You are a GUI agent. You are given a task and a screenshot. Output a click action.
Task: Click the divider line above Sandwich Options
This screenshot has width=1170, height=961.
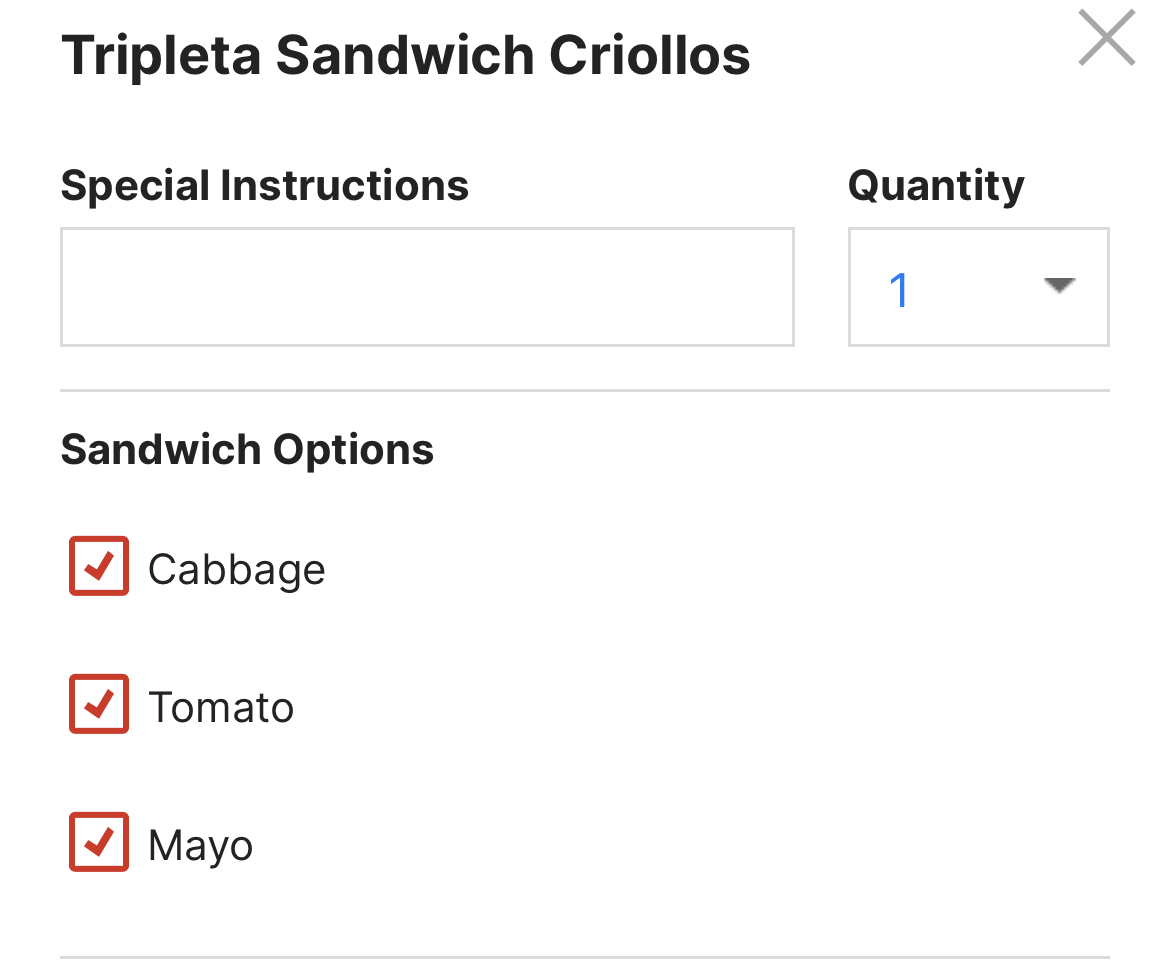tap(584, 391)
